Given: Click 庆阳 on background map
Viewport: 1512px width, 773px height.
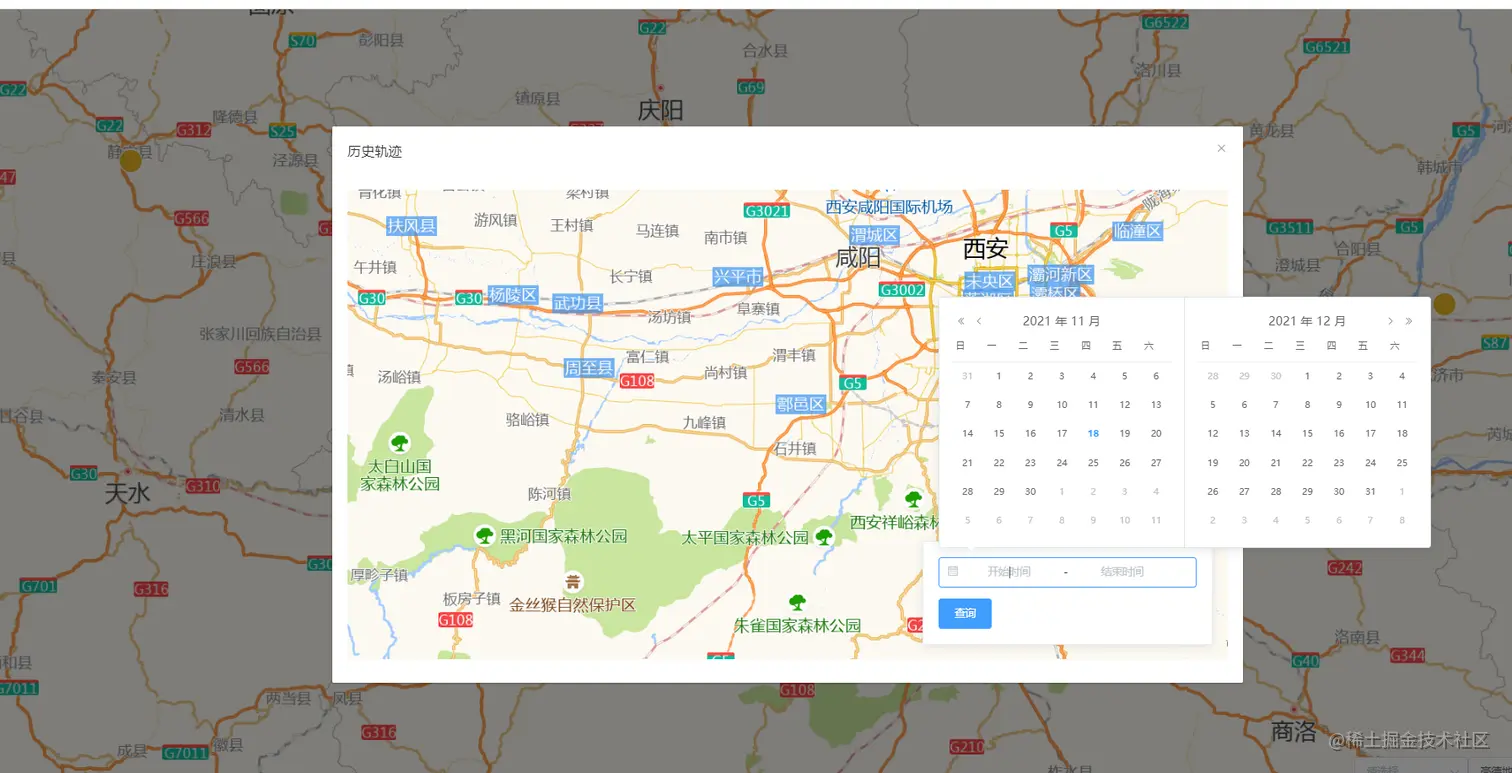Looking at the screenshot, I should pos(660,110).
